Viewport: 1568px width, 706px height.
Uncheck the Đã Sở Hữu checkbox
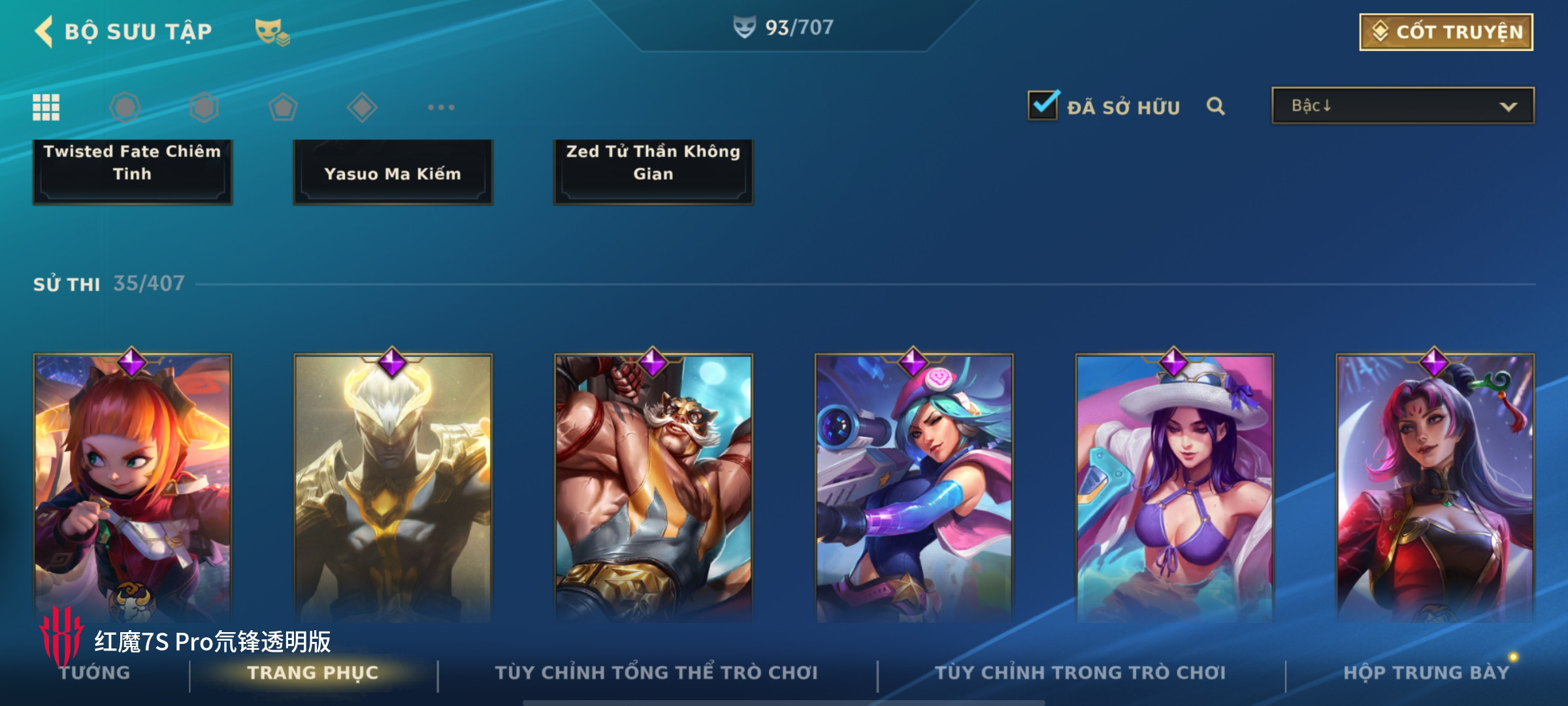click(x=1043, y=105)
